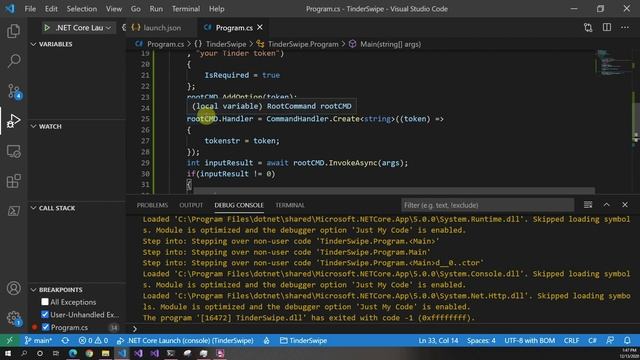Change Spaces: 4 indentation setting
This screenshot has width=640, height=360.
tap(481, 340)
